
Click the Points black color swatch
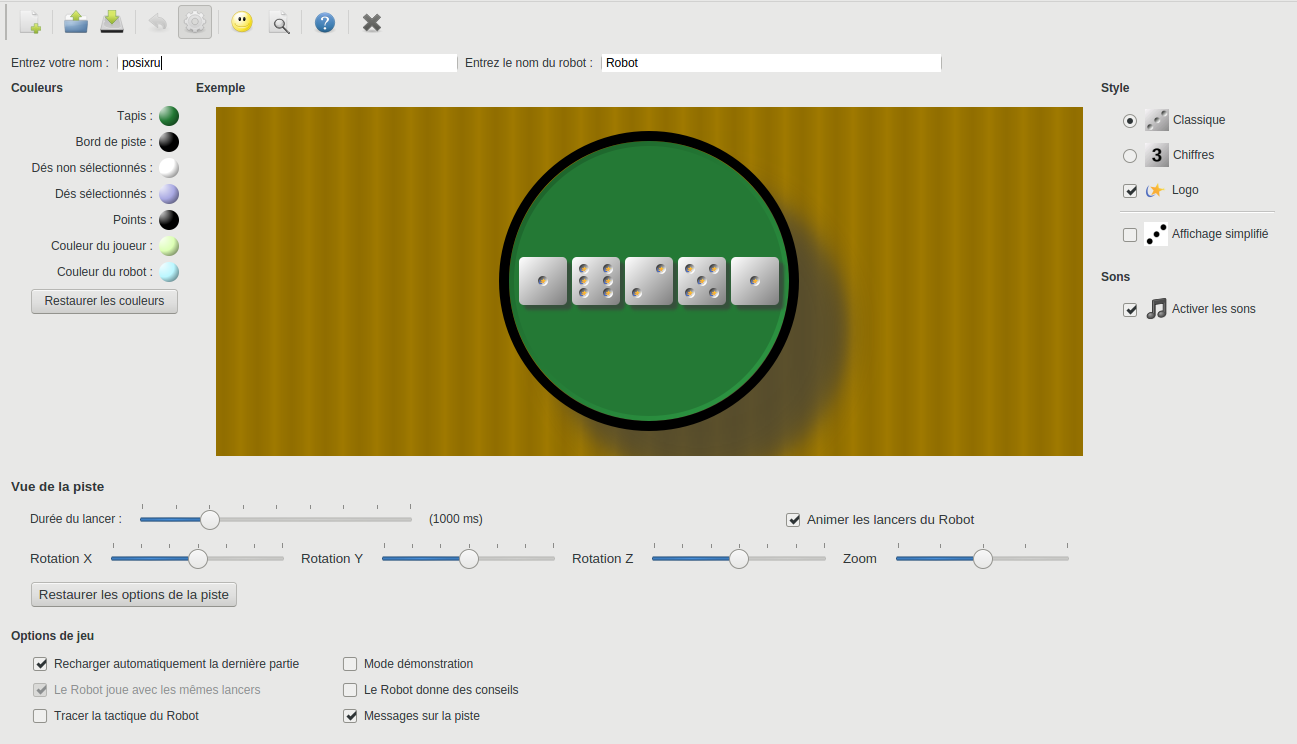point(169,220)
